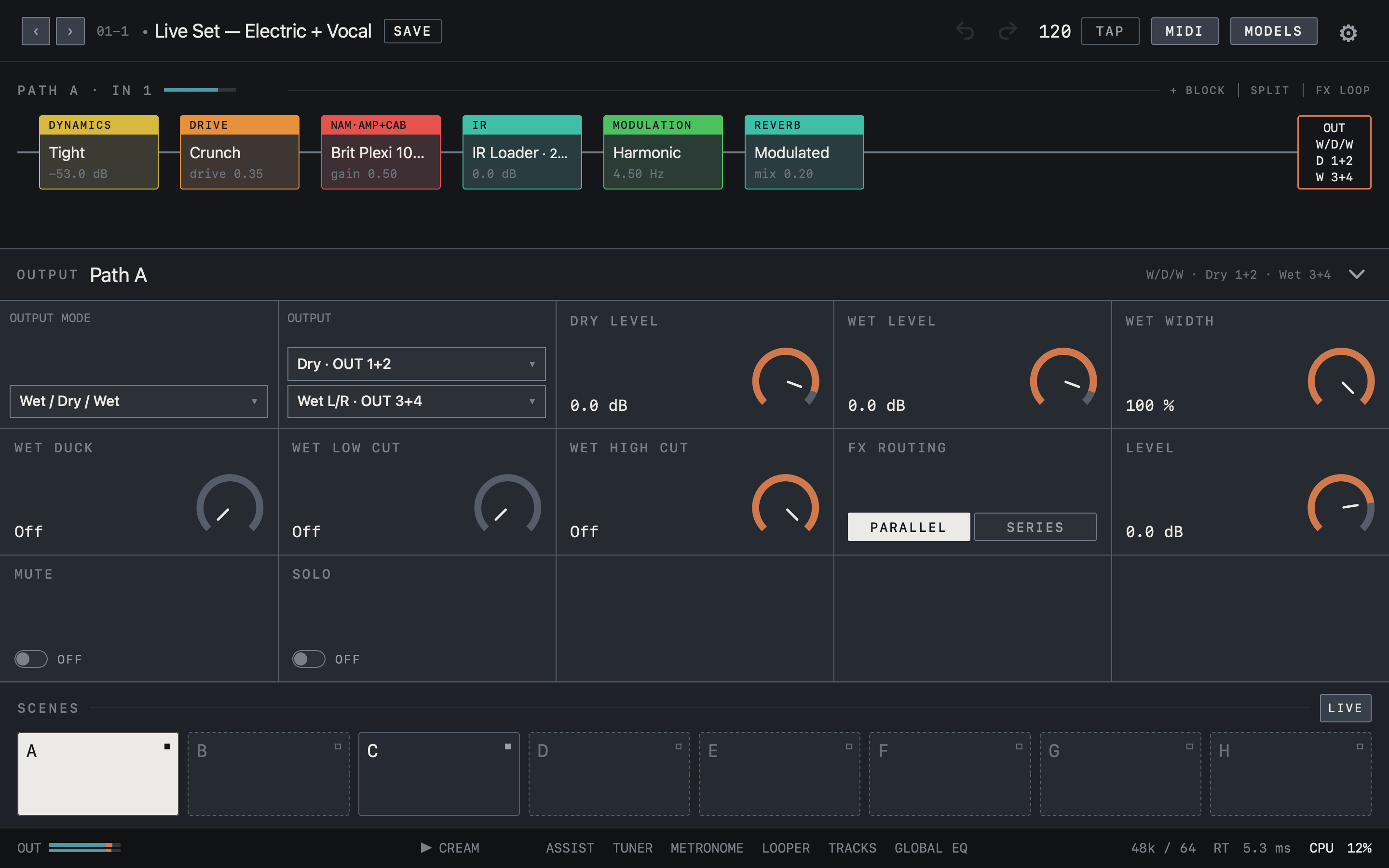Click scene B indicator square
The height and width of the screenshot is (868, 1389).
click(x=338, y=746)
